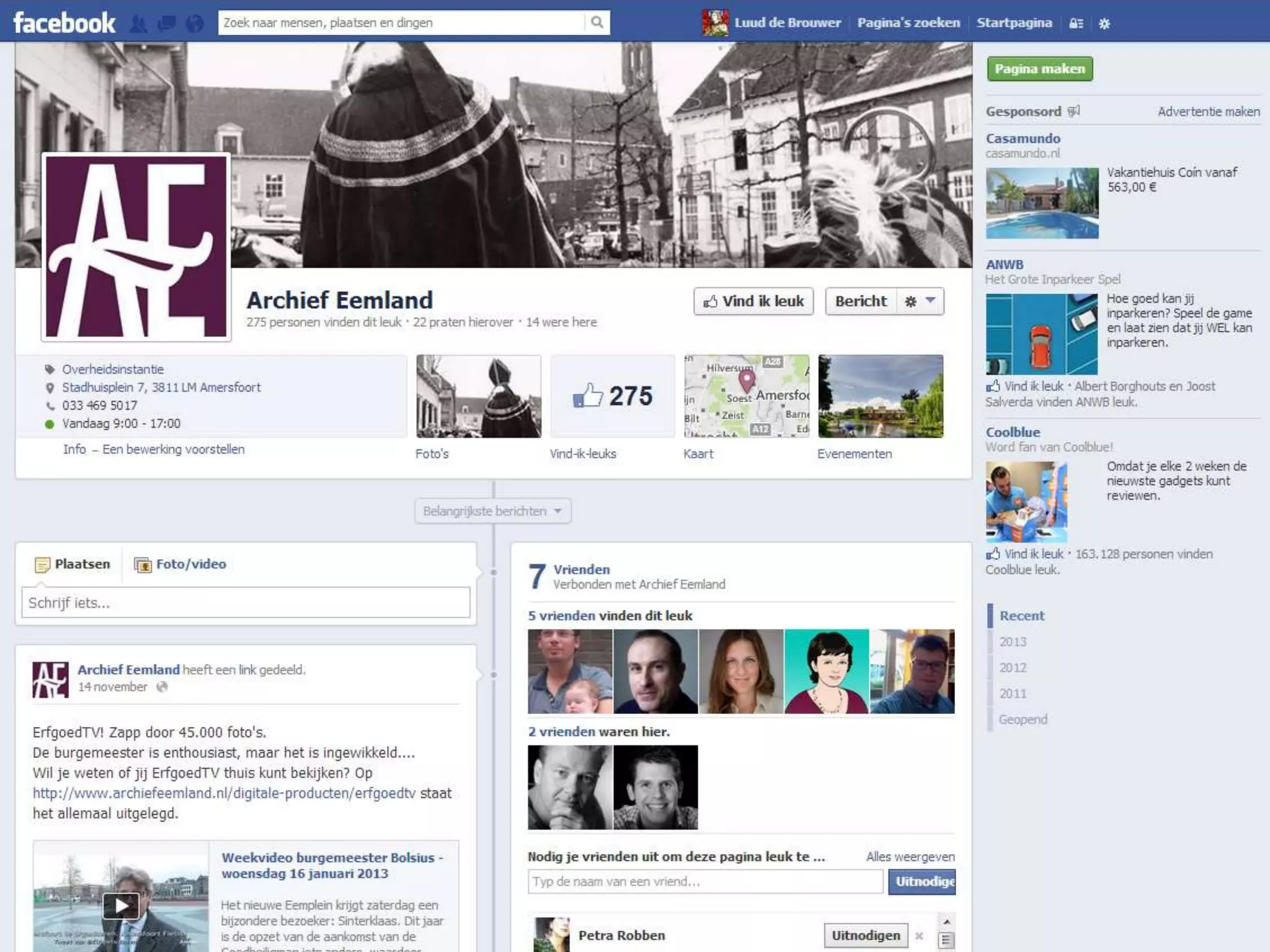This screenshot has width=1270, height=952.
Task: Open friend requests icon in top bar
Action: coord(138,24)
